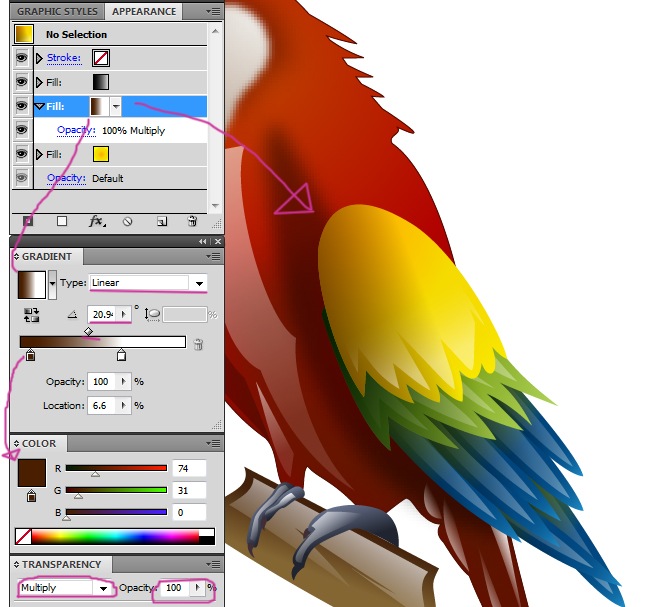Expand the Stroke attribute row
This screenshot has height=607, width=650.
coord(39,58)
